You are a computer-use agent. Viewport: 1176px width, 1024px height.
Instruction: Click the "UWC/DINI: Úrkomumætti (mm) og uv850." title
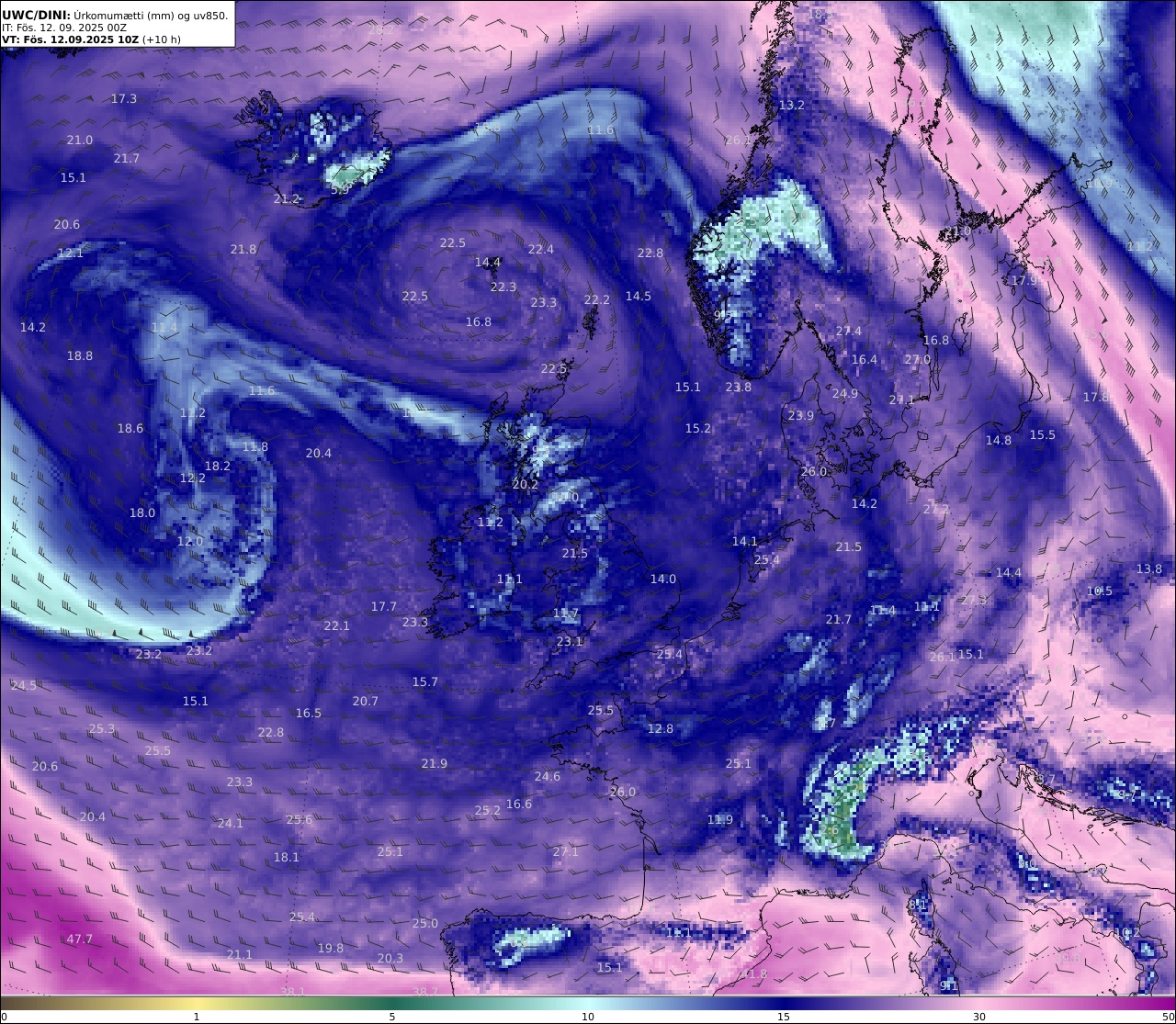pos(115,15)
